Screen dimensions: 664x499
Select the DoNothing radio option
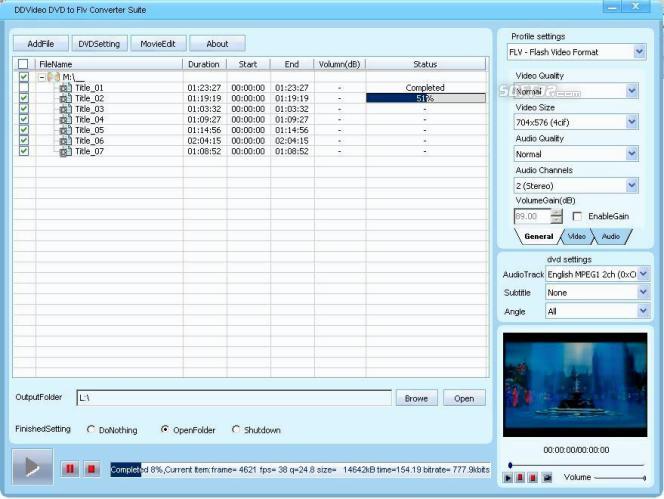click(91, 430)
